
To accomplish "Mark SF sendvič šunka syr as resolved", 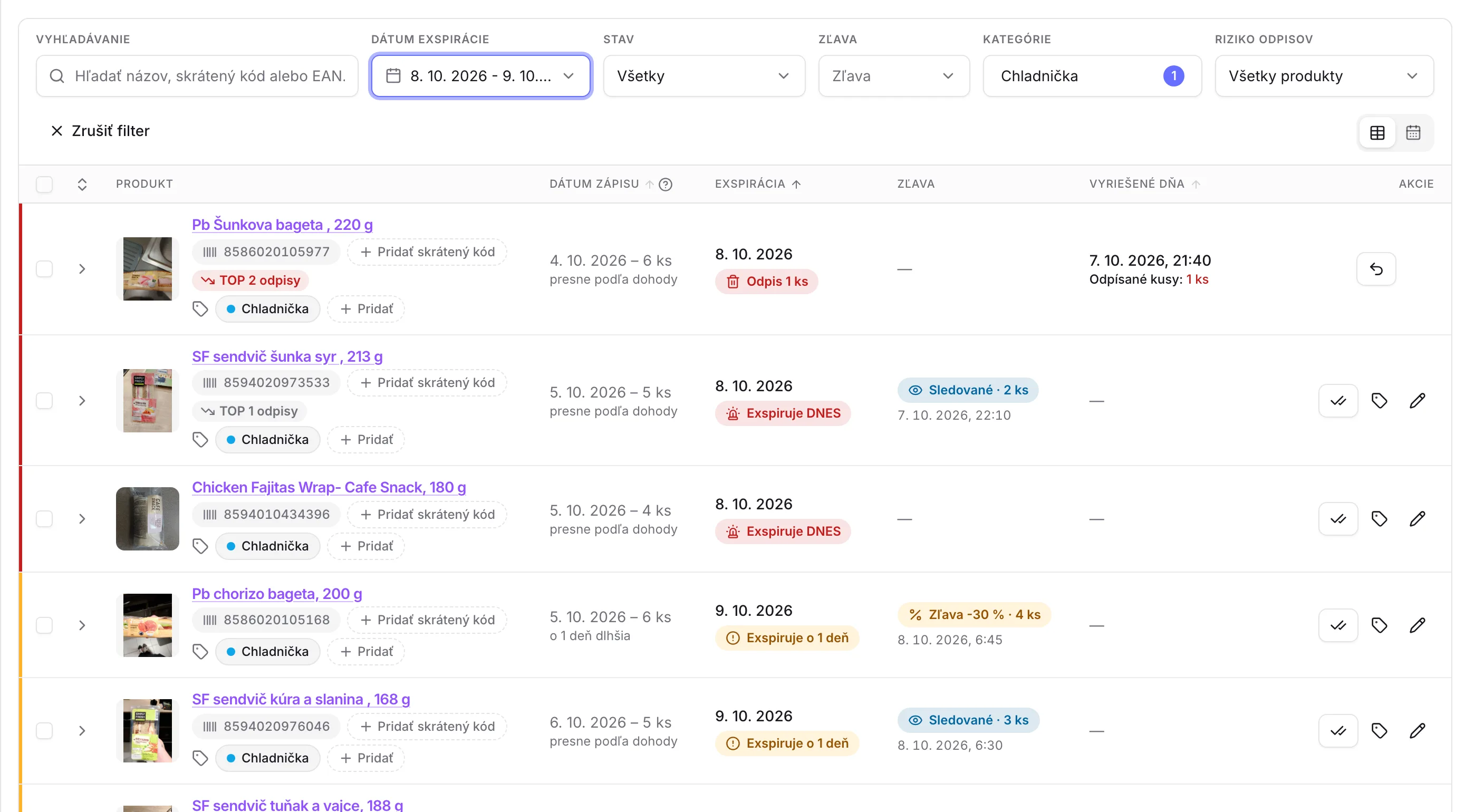I will pyautogui.click(x=1337, y=401).
